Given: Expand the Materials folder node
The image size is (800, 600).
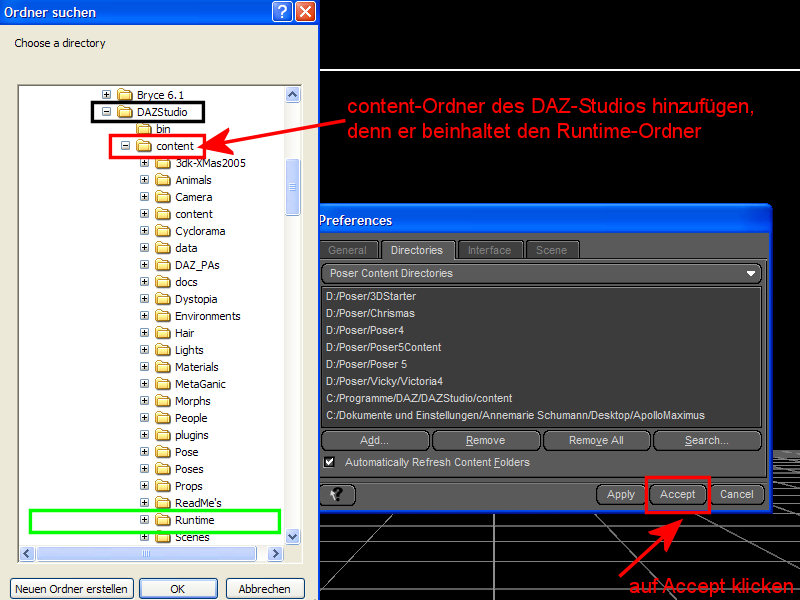Looking at the screenshot, I should 144,366.
